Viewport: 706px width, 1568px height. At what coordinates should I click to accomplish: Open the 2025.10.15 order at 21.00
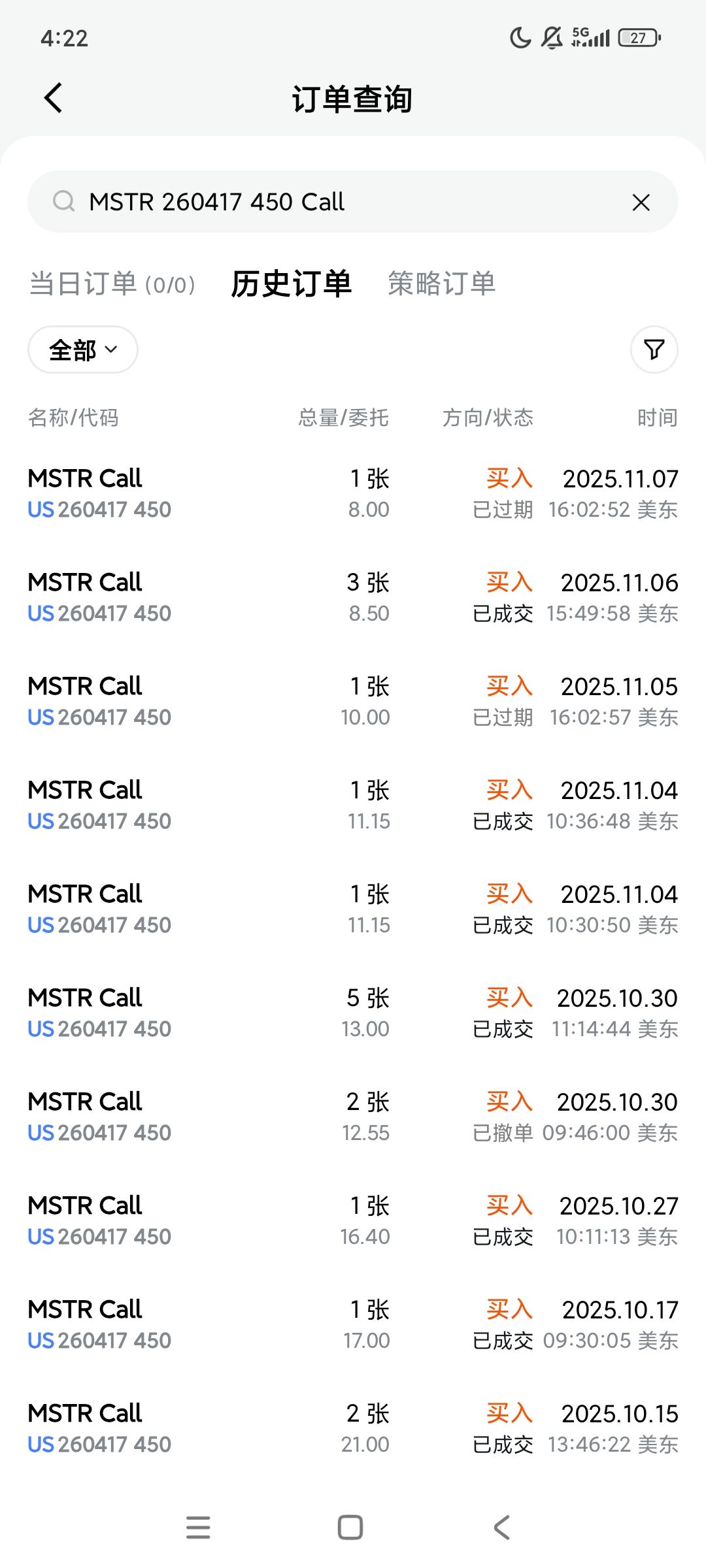pyautogui.click(x=353, y=1429)
